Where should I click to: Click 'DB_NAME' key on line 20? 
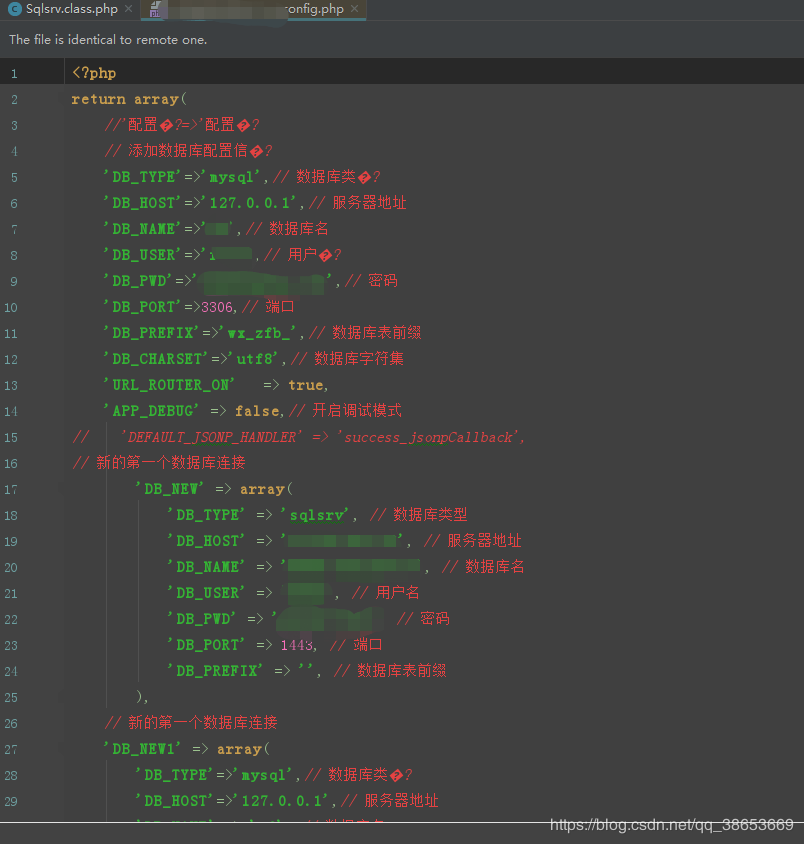point(206,567)
